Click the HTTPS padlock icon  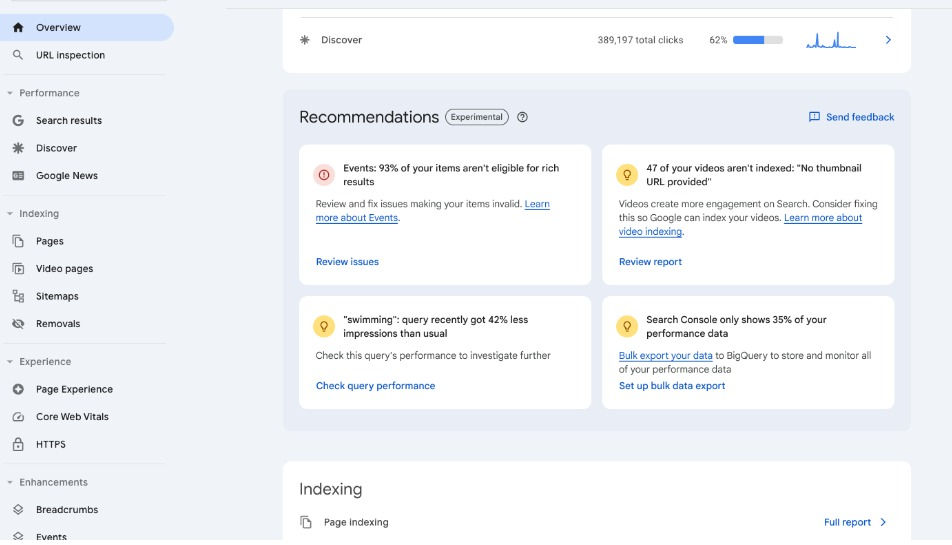point(18,444)
